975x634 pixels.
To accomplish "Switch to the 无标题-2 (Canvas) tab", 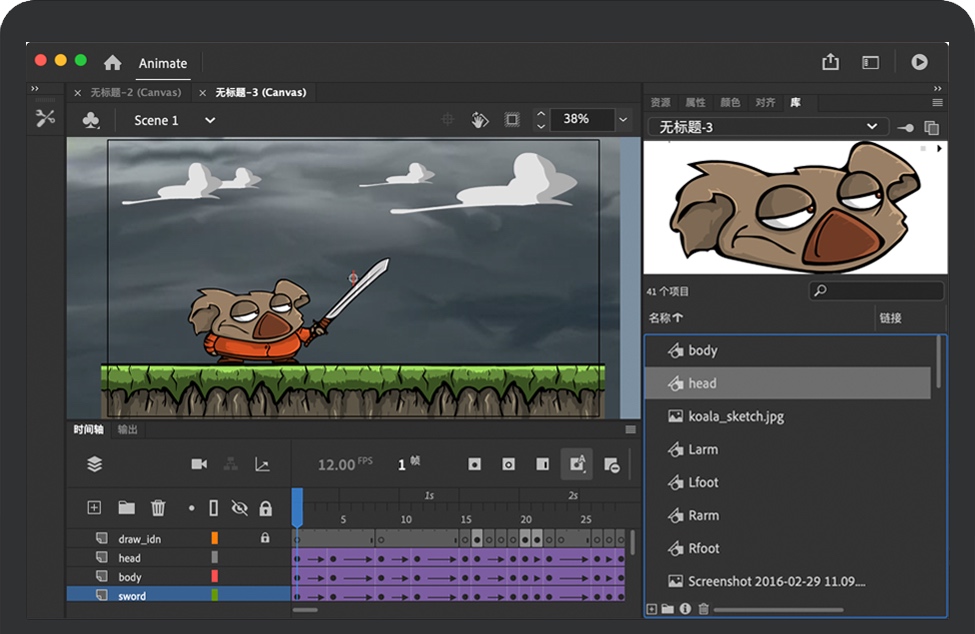I will pos(135,92).
